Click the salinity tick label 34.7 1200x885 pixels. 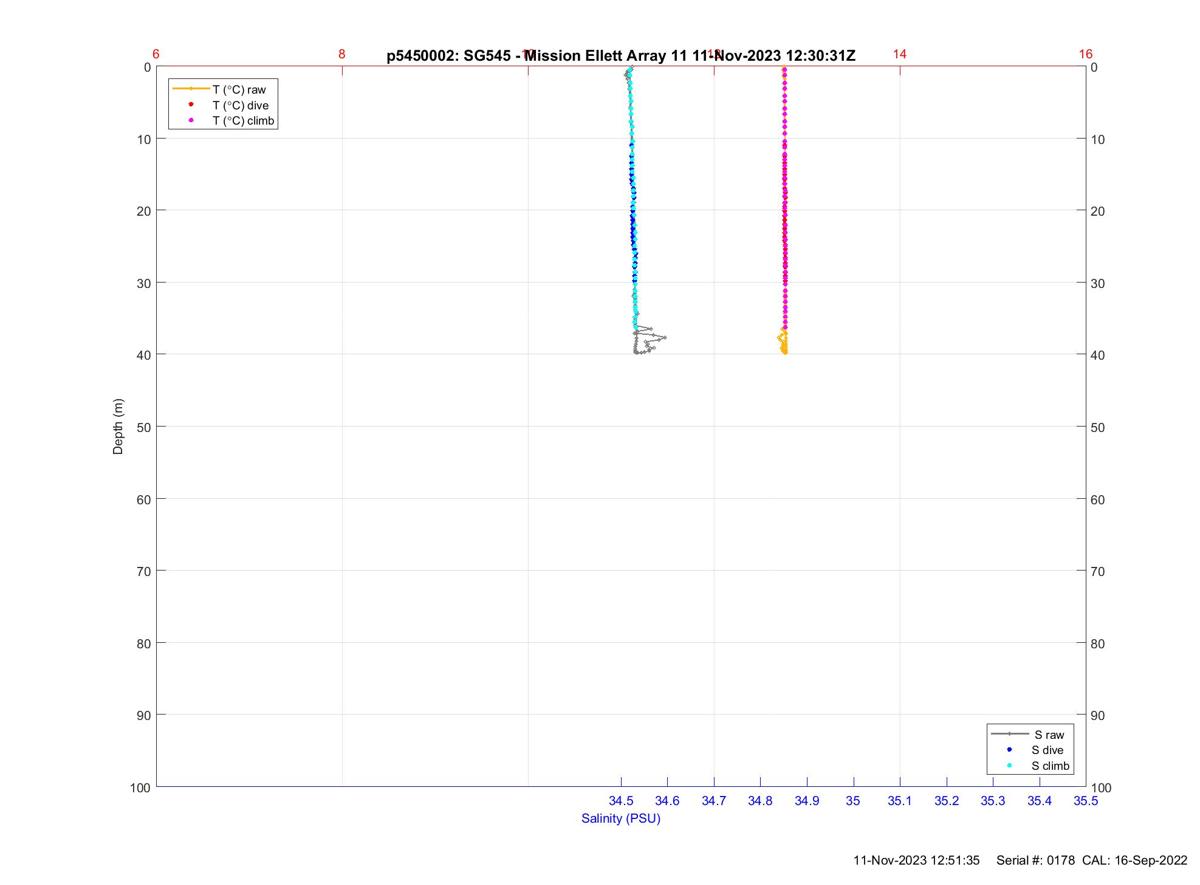tap(714, 801)
